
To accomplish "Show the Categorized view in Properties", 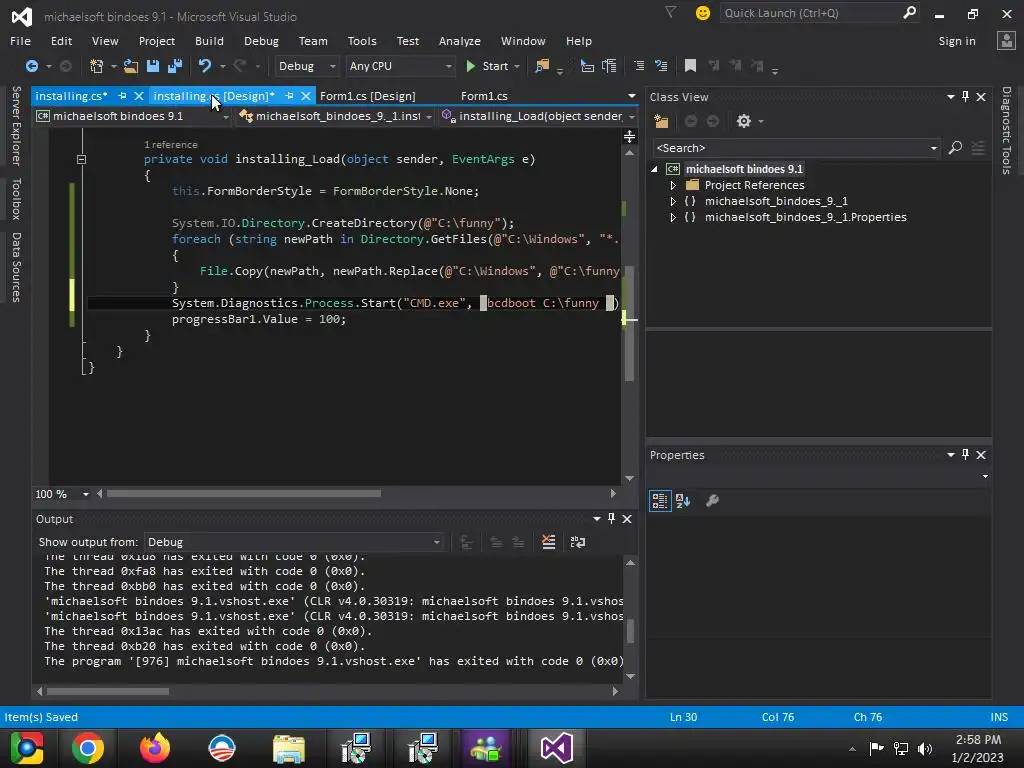I will (660, 501).
